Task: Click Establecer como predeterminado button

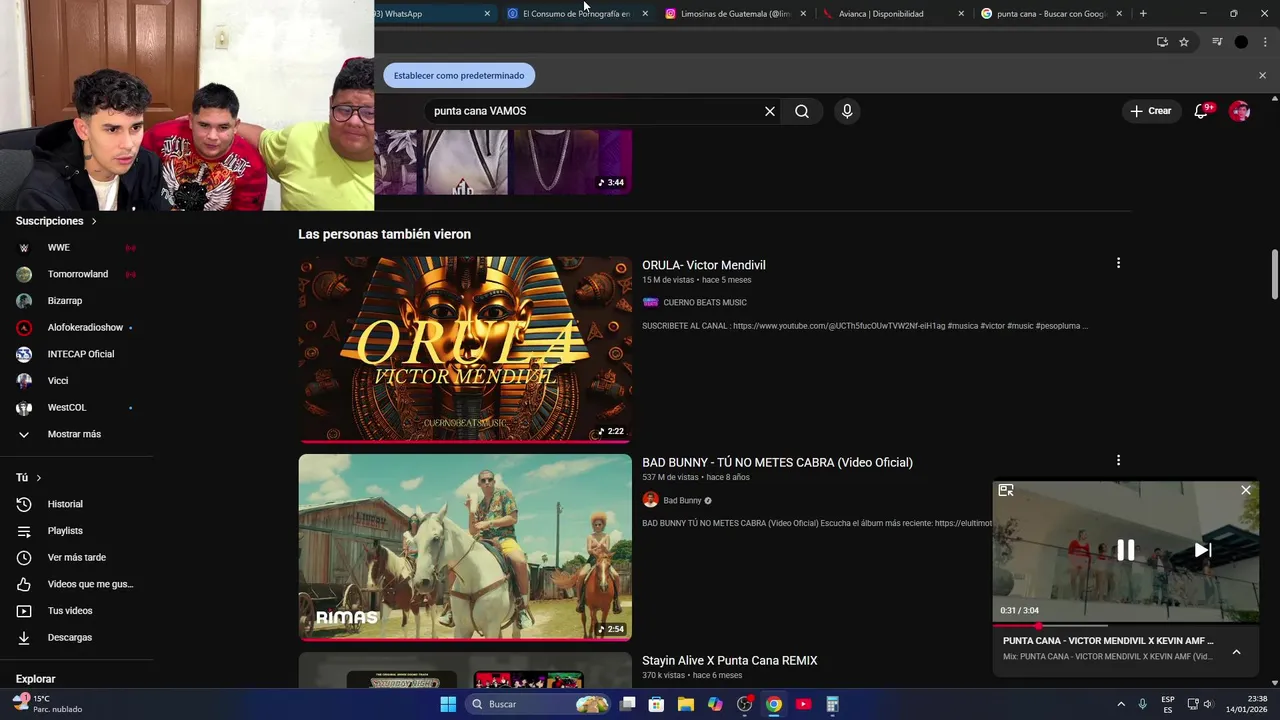Action: 459,75
